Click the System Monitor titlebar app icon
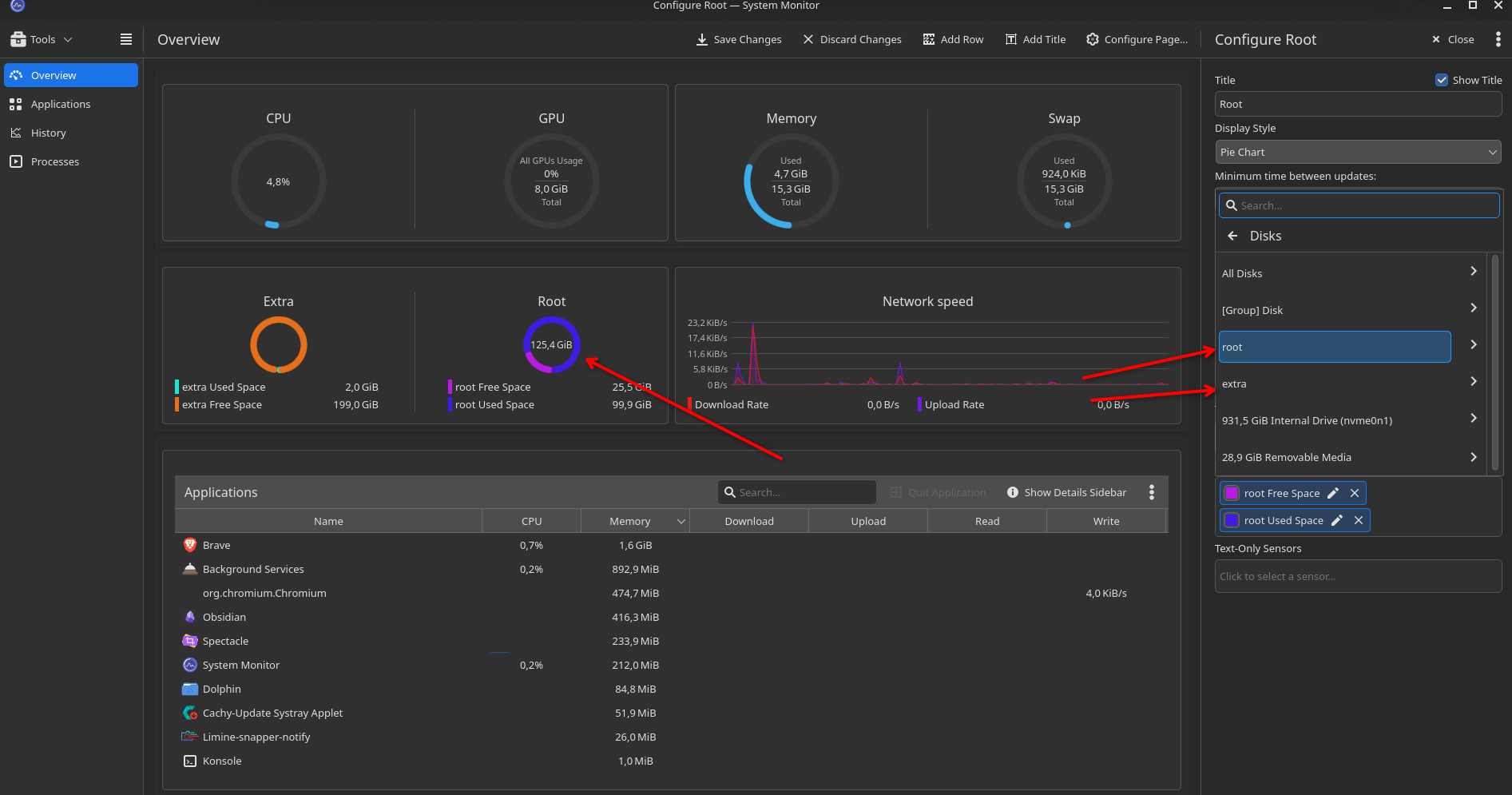The width and height of the screenshot is (1512, 795). point(18,6)
